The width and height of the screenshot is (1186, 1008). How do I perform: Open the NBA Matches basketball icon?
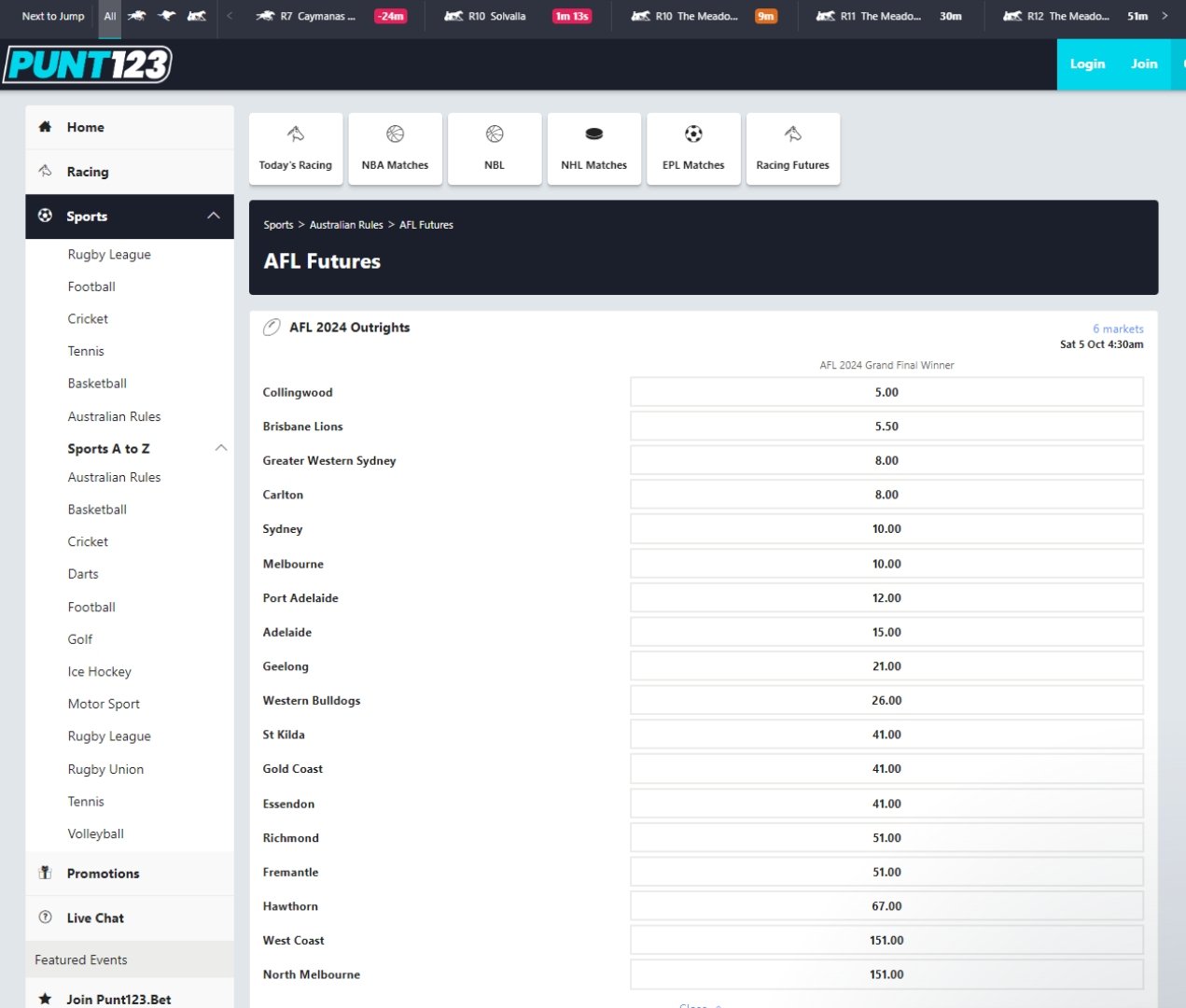[396, 133]
